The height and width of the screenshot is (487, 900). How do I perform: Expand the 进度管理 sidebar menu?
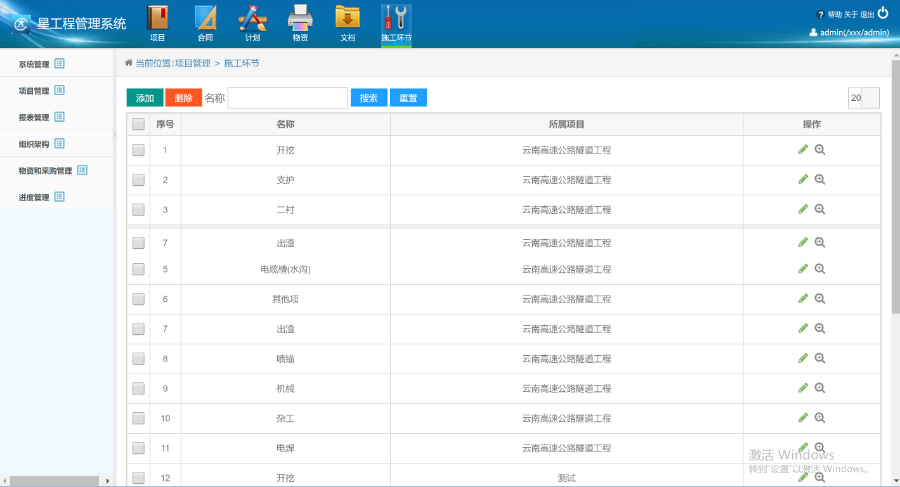40,197
